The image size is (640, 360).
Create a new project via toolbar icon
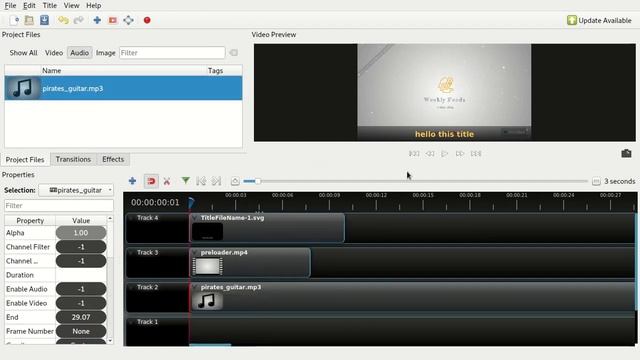click(x=14, y=20)
